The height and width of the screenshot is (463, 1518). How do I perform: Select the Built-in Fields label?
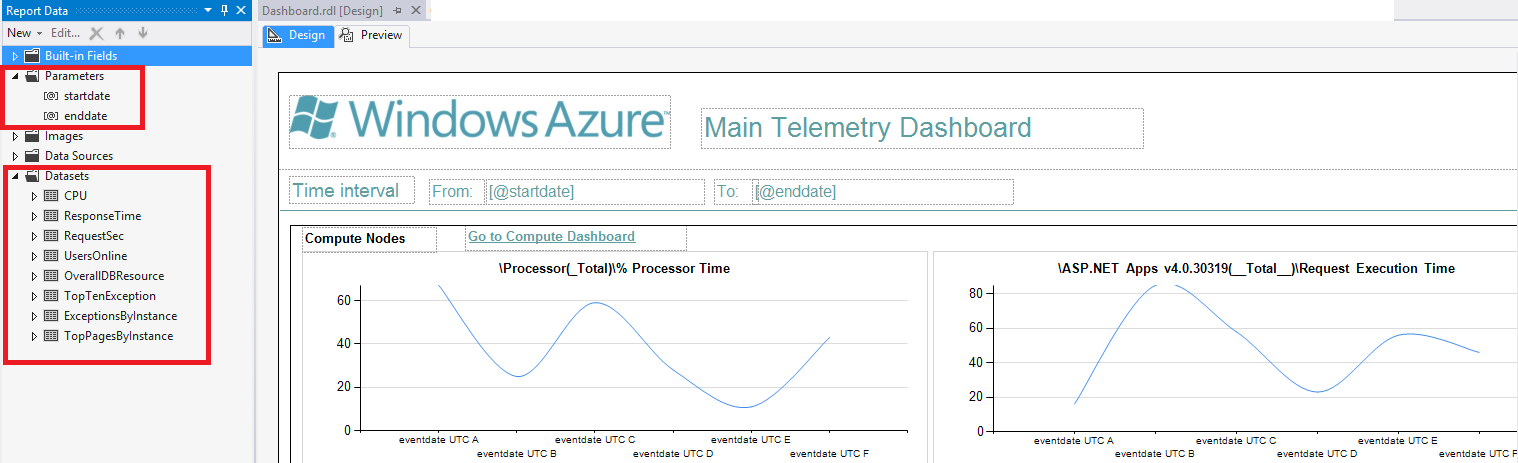(81, 56)
